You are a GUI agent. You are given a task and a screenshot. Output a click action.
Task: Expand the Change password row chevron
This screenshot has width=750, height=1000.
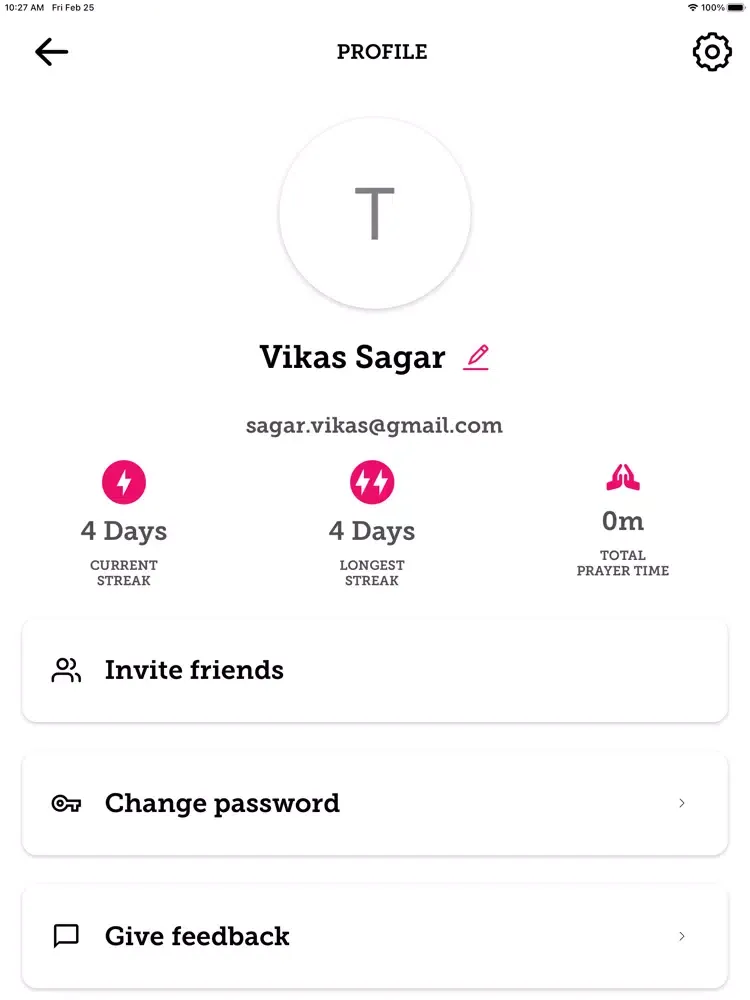[x=682, y=803]
